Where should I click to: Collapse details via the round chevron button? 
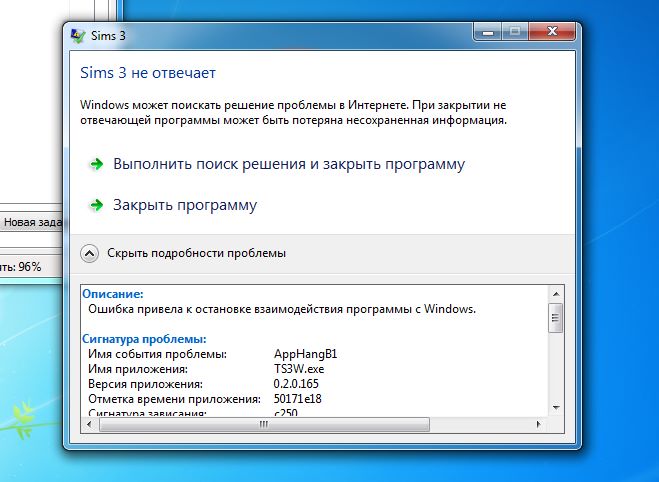[90, 253]
